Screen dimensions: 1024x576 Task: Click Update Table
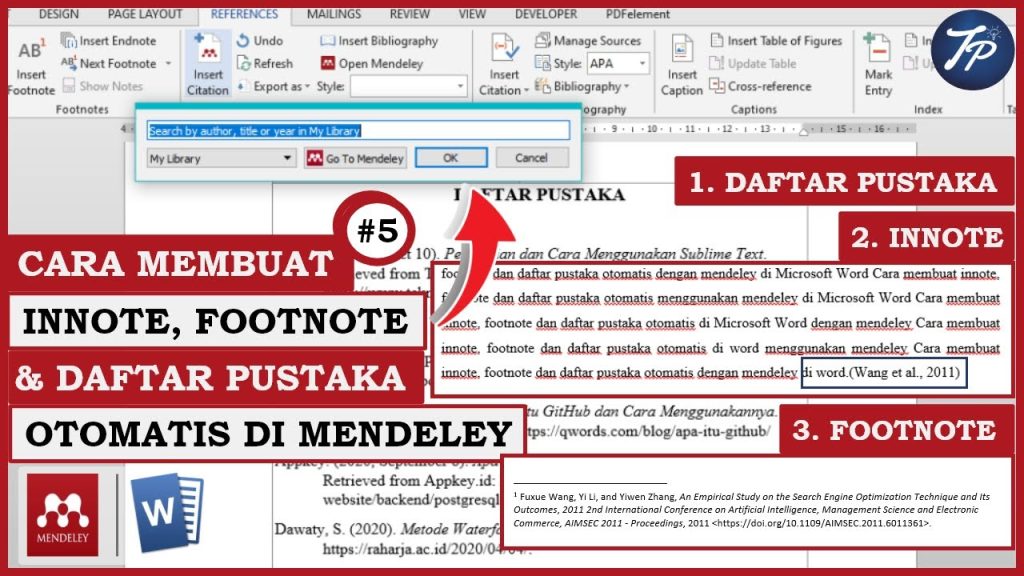point(753,63)
